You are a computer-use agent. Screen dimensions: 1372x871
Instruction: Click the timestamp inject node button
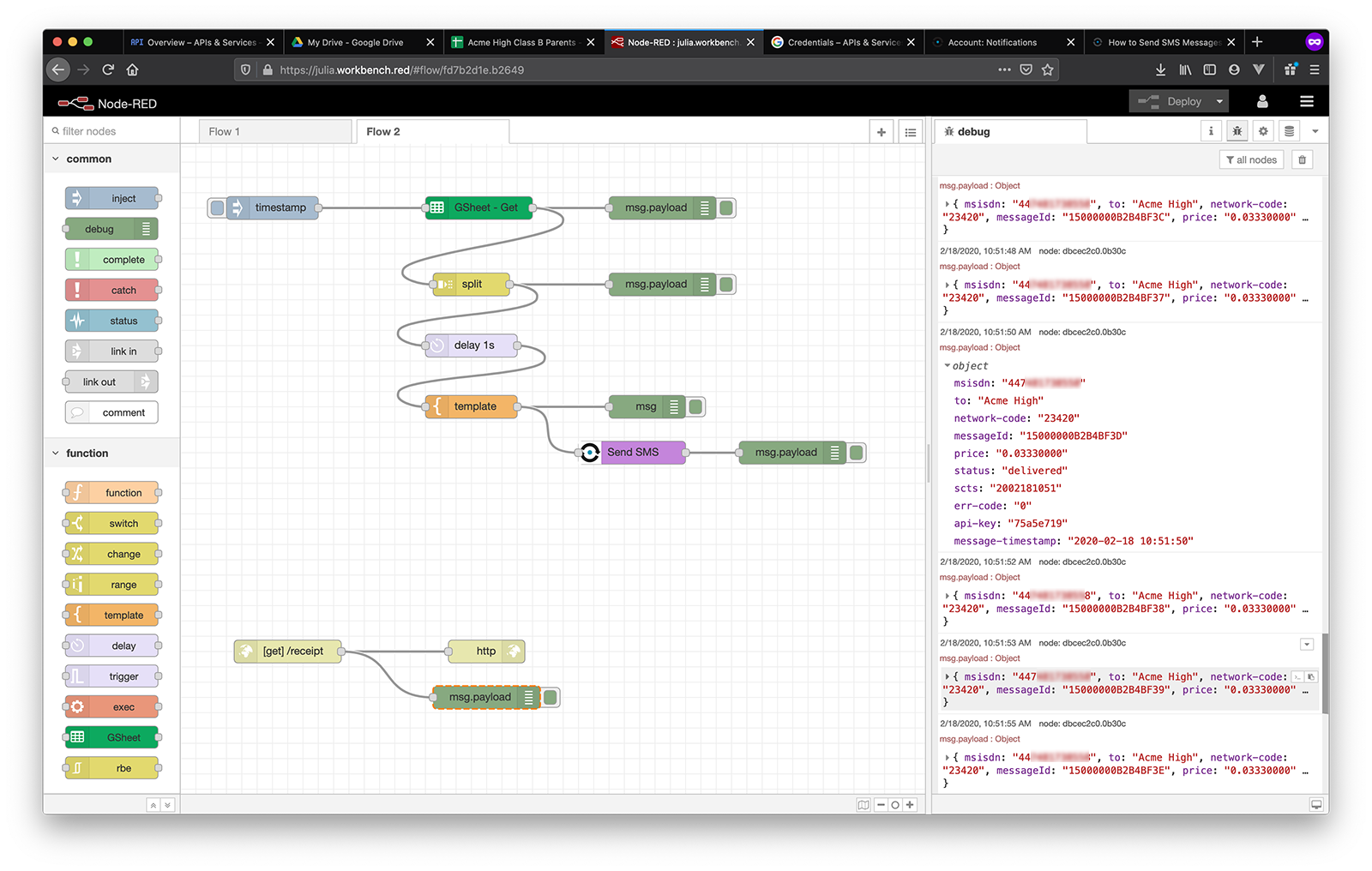coord(217,207)
